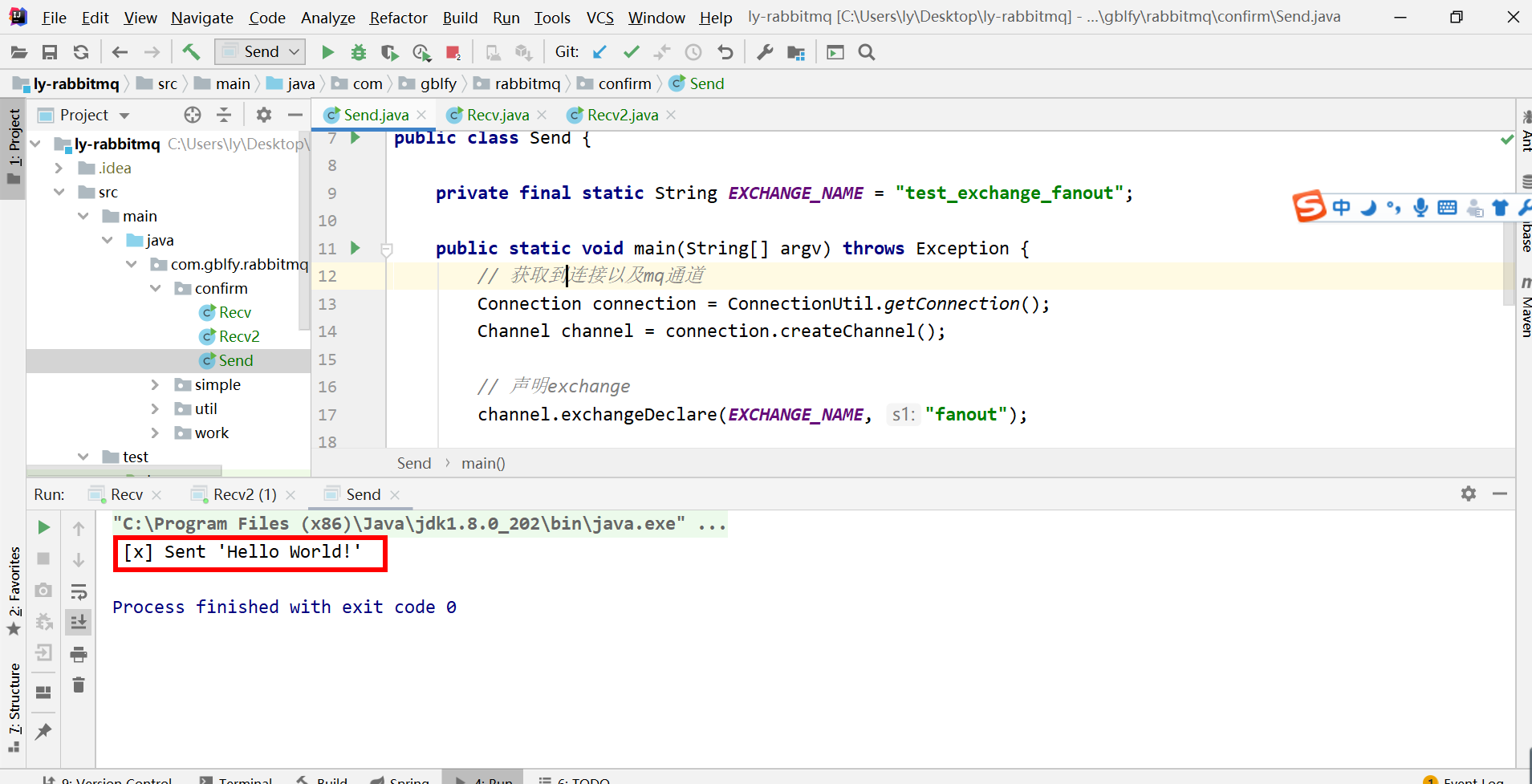Open the VCS menu
This screenshot has width=1532, height=784.
(x=599, y=18)
